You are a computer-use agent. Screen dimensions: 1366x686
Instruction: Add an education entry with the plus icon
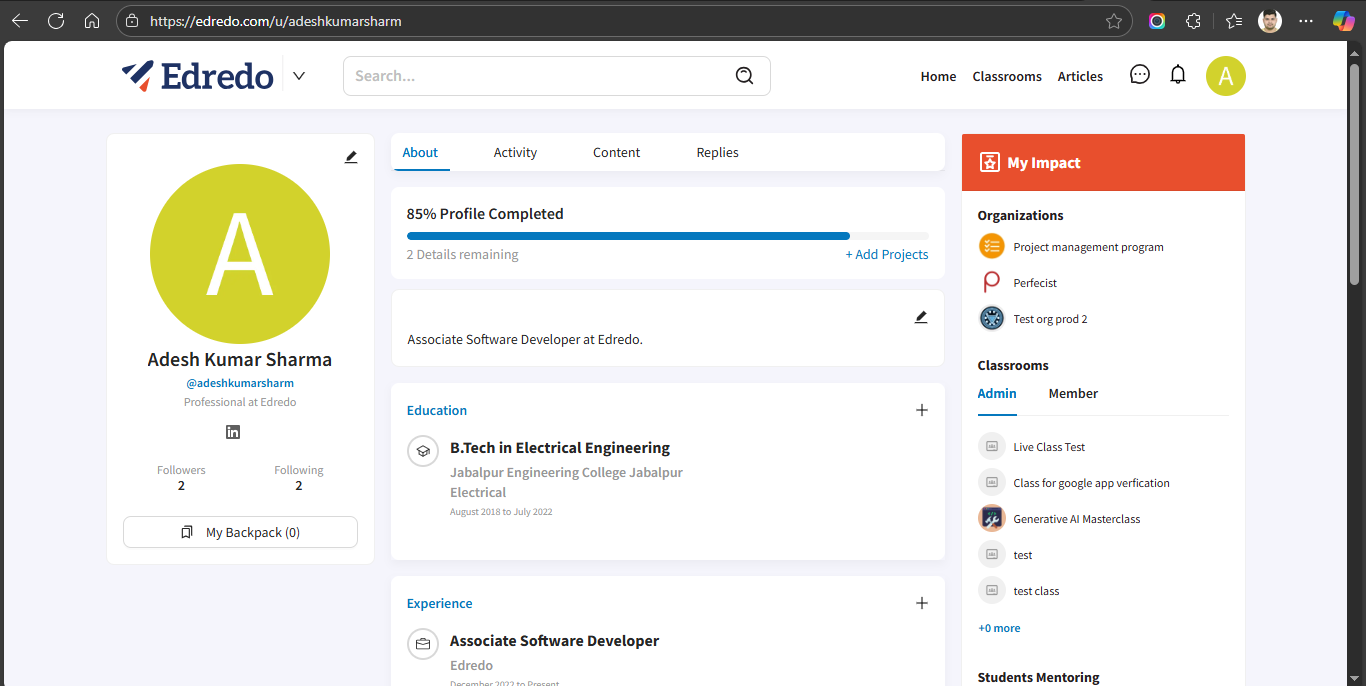(x=922, y=410)
